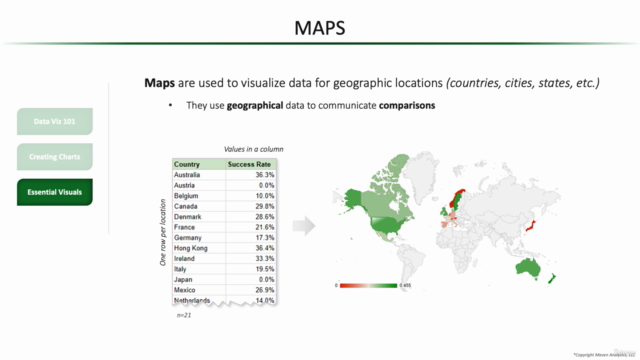Viewport: 640px width, 360px height.
Task: Click Alaska on the world map
Action: tap(352, 199)
